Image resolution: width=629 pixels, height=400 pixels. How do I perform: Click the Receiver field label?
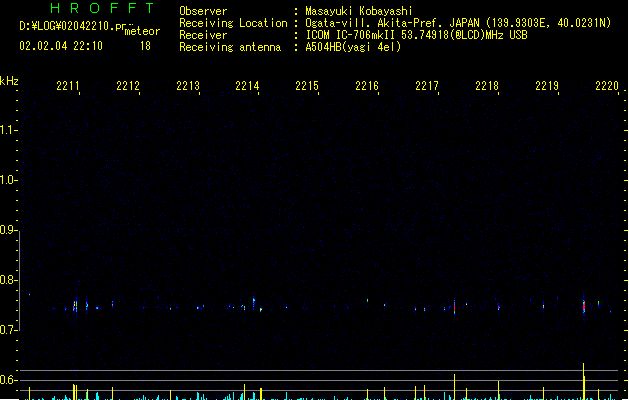(203, 35)
